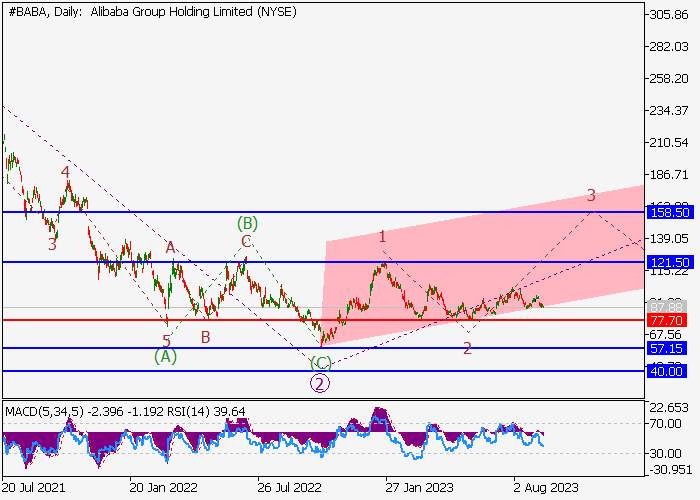Click the 2 Aug 2023 date label
The height and width of the screenshot is (500, 700).
tap(546, 488)
